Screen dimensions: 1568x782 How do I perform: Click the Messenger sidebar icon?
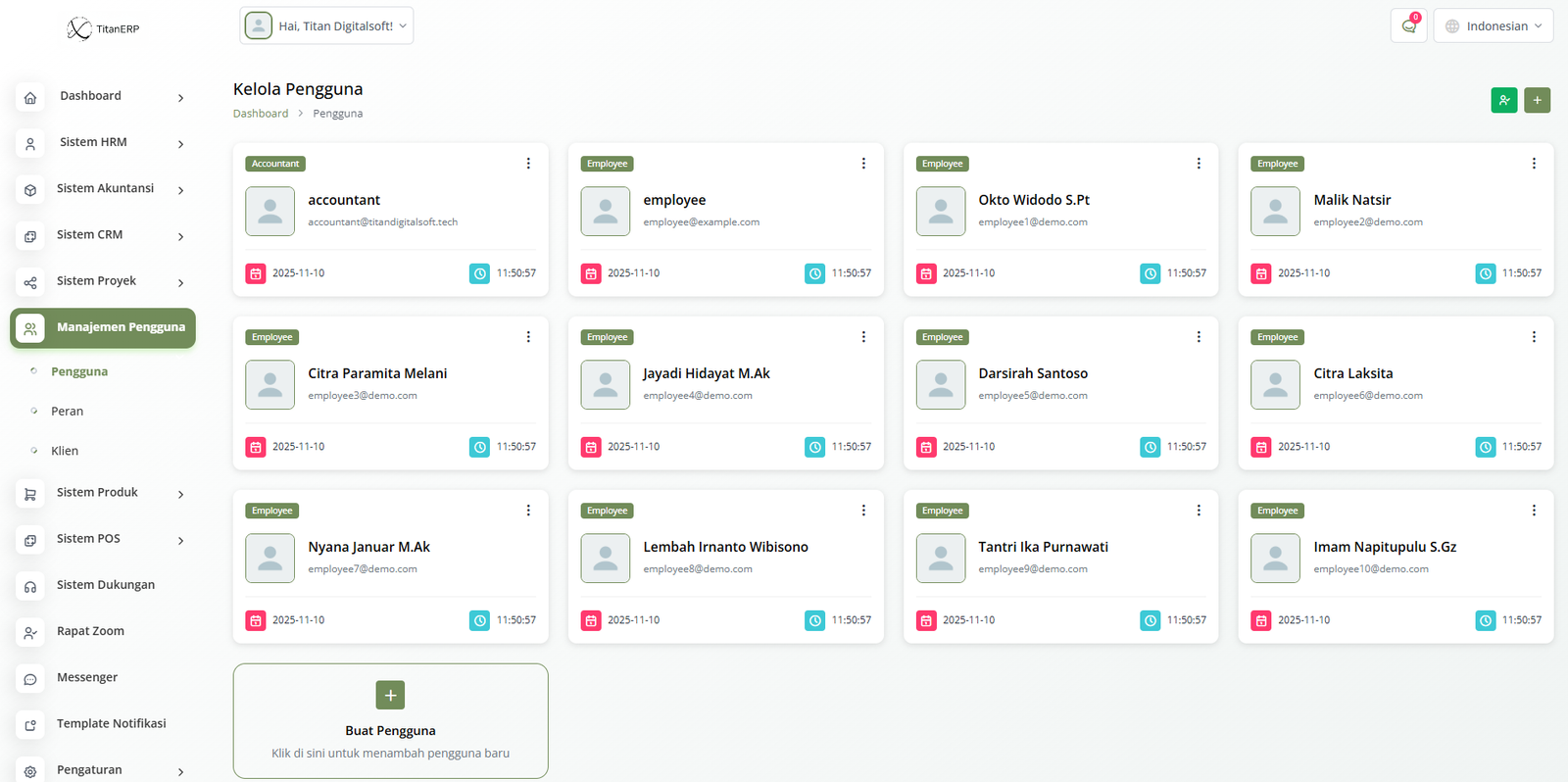tap(30, 678)
